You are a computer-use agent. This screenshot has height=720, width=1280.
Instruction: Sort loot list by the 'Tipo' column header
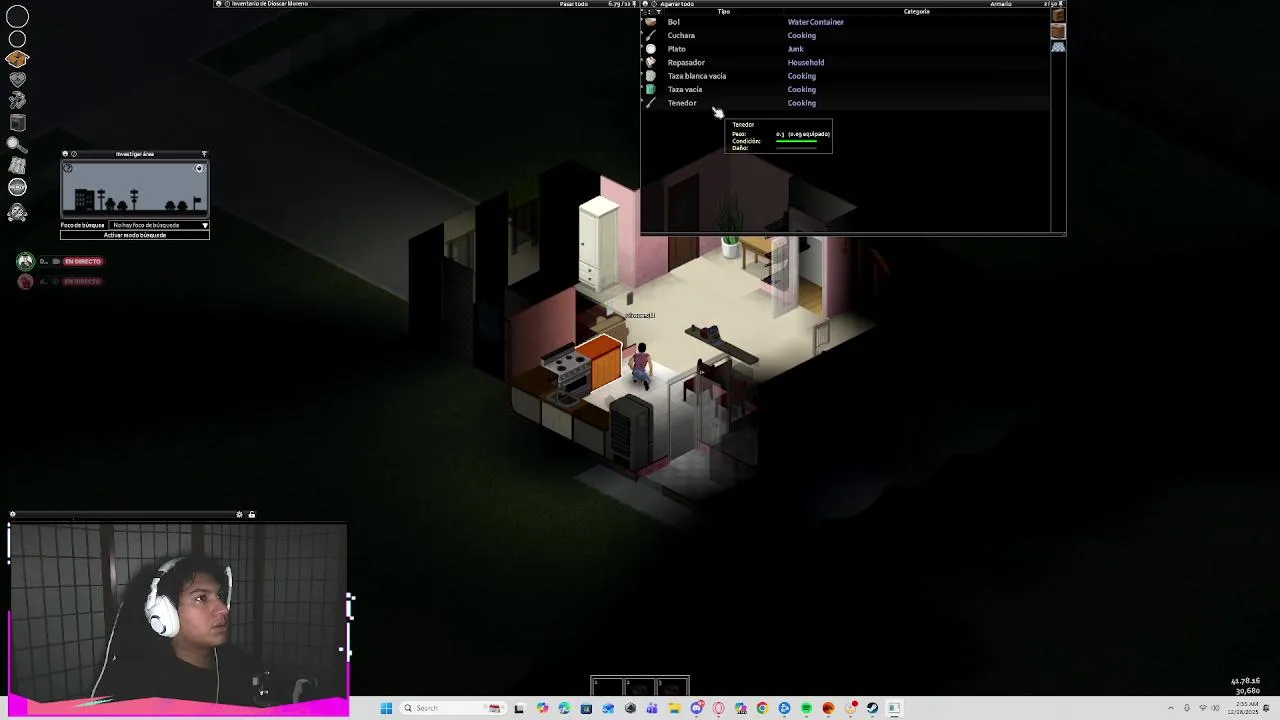(723, 12)
